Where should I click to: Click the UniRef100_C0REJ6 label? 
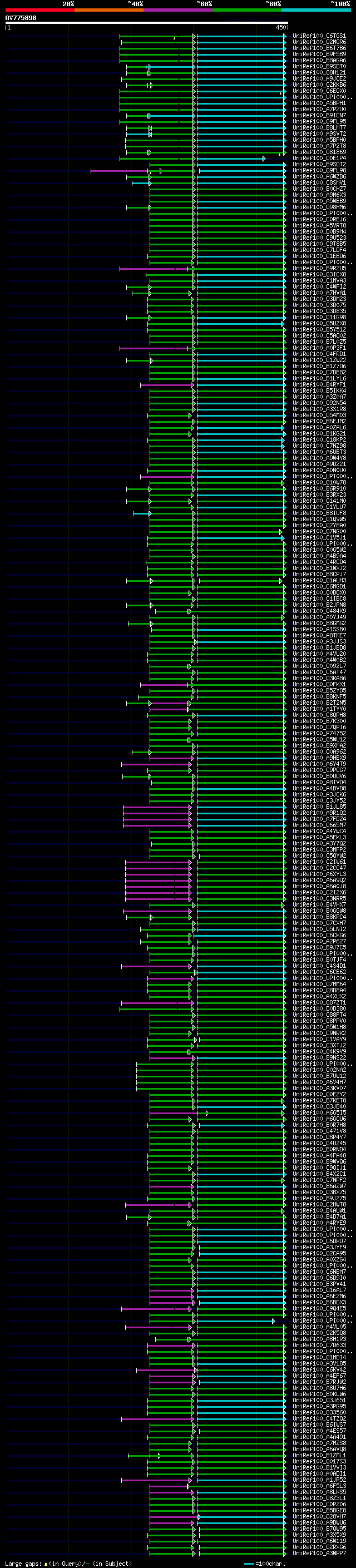pos(319,220)
